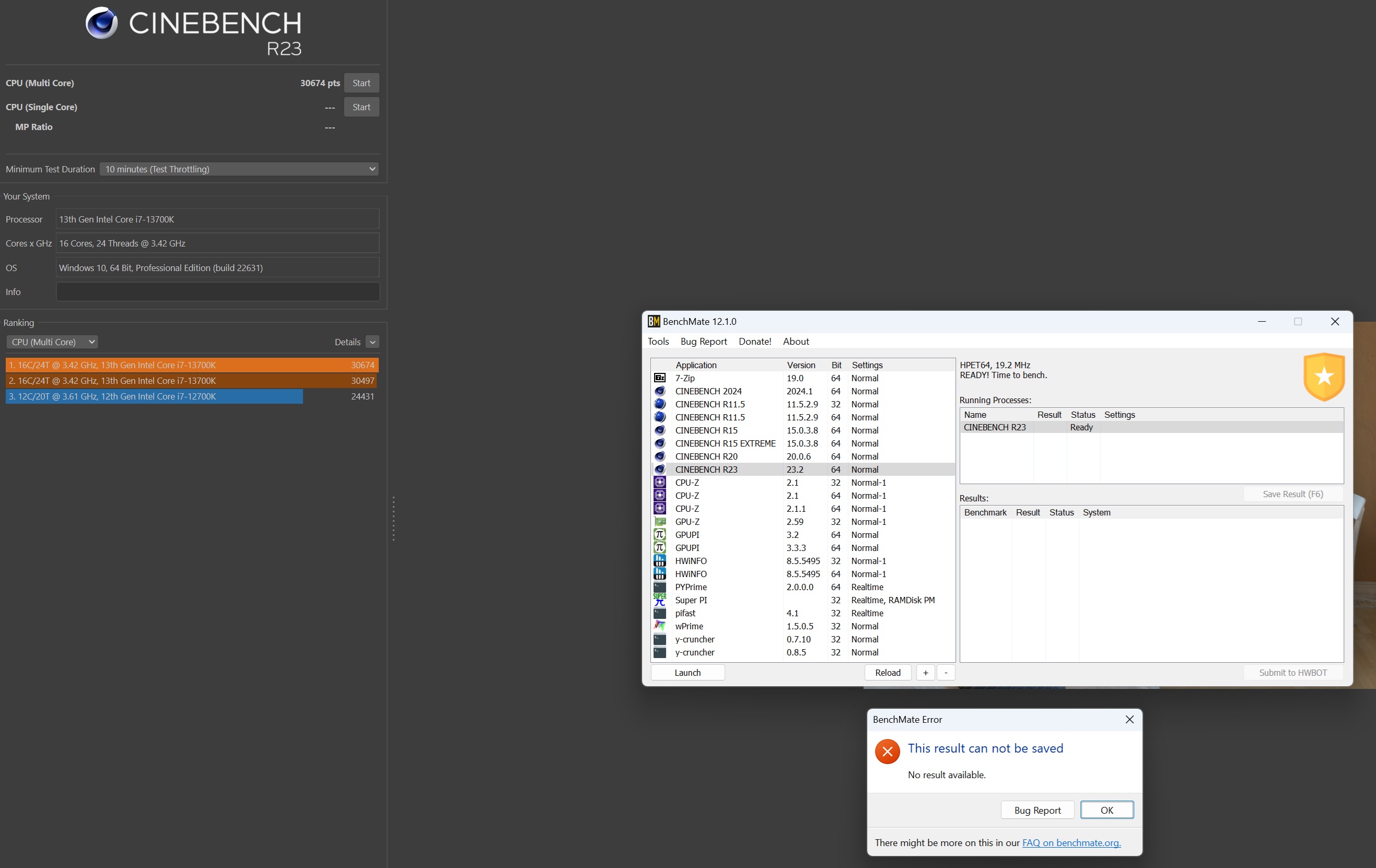Click the y-cruncher 0.8.5 icon in BenchMate
1376x868 pixels.
click(x=659, y=652)
